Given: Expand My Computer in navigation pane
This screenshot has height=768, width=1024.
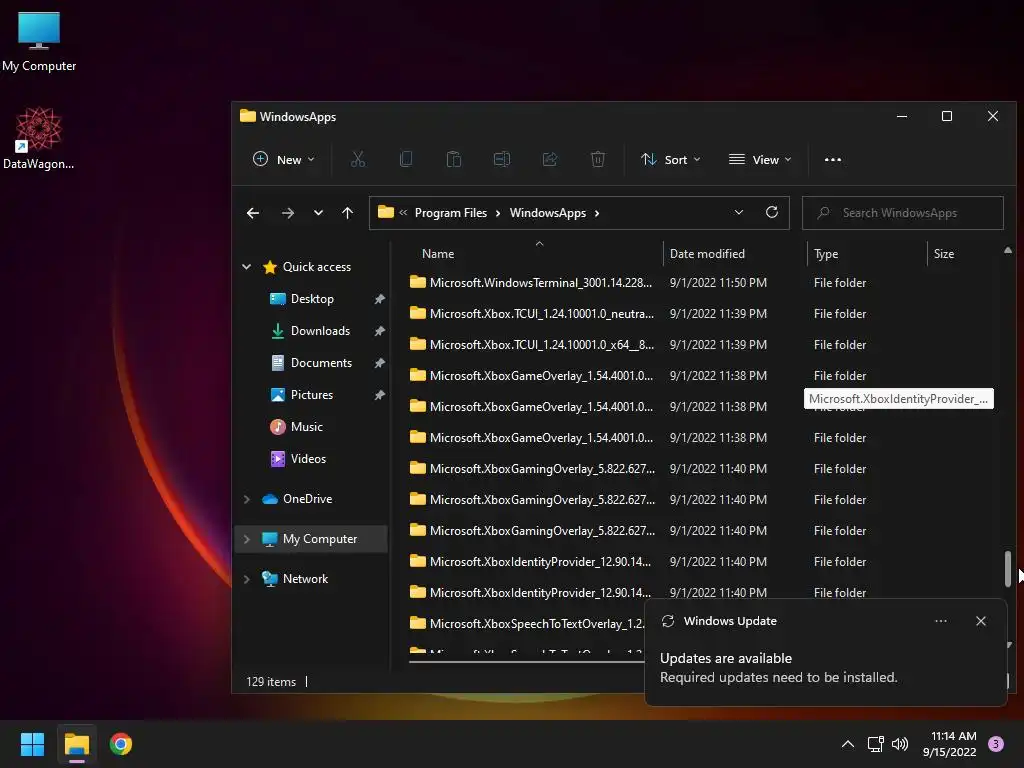Looking at the screenshot, I should click(x=246, y=539).
